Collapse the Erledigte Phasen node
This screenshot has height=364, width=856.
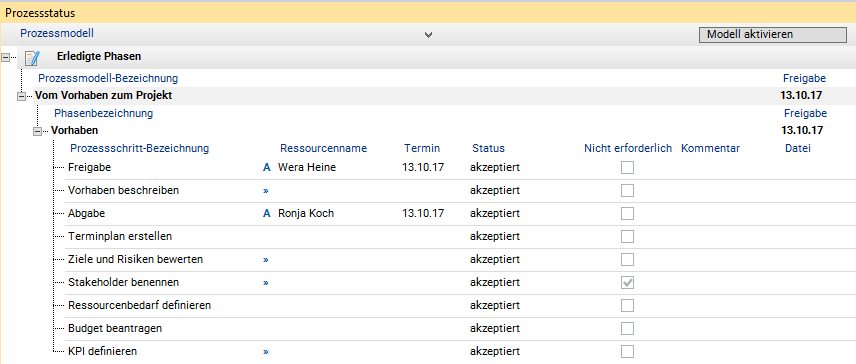coord(6,57)
